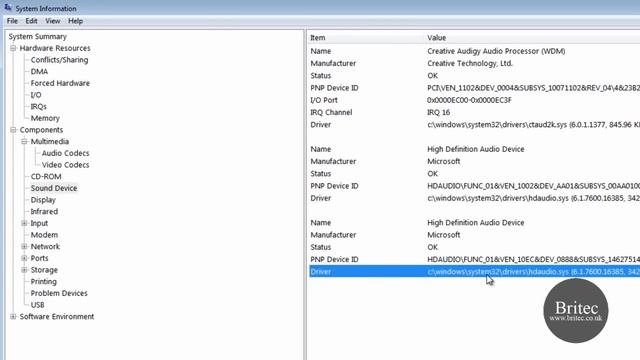Expand the Input node
This screenshot has height=360, width=640.
pos(24,223)
